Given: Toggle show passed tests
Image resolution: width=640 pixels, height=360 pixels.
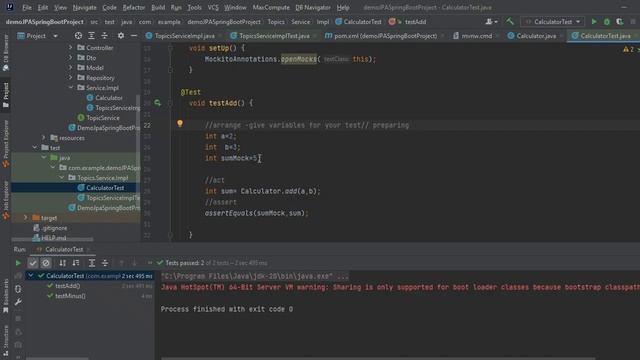Looking at the screenshot, I should [33, 263].
